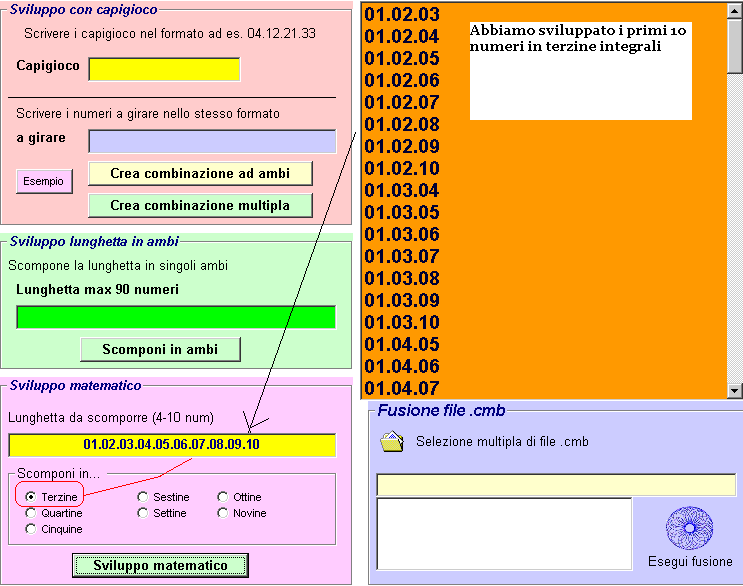Image resolution: width=743 pixels, height=586 pixels.
Task: Click Crea combinazione ad ambi button
Action: click(x=200, y=173)
